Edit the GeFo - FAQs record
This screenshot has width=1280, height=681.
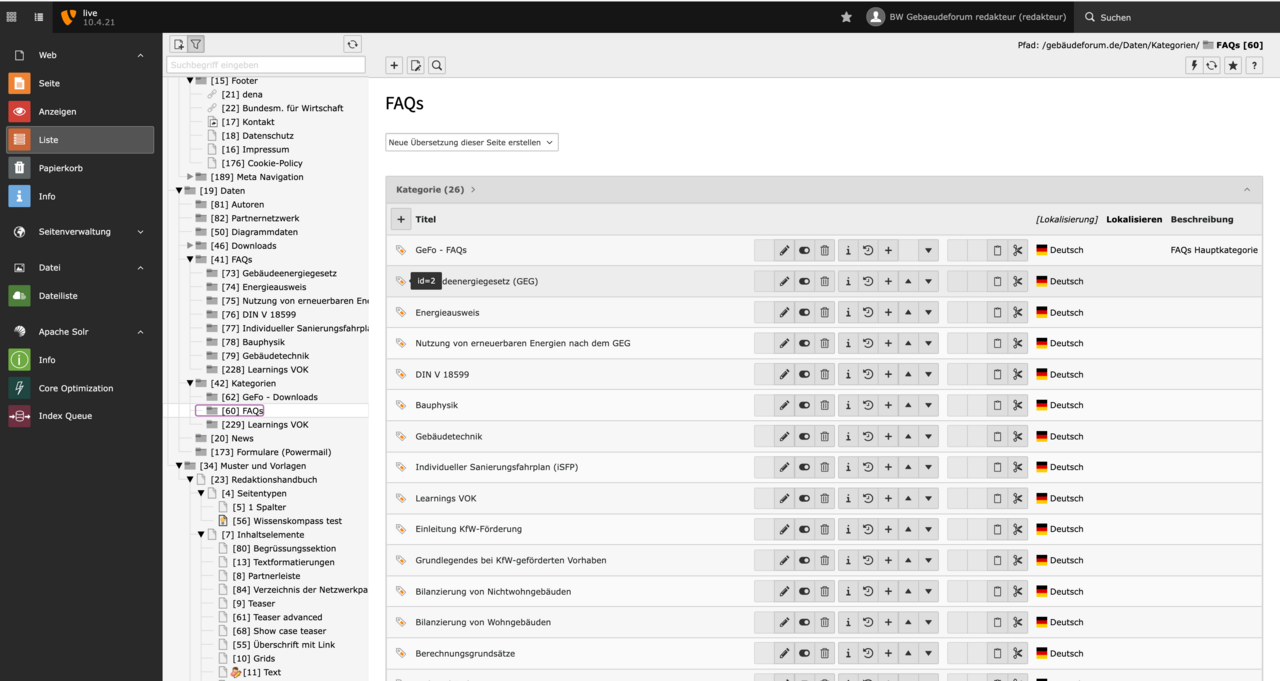(x=784, y=250)
